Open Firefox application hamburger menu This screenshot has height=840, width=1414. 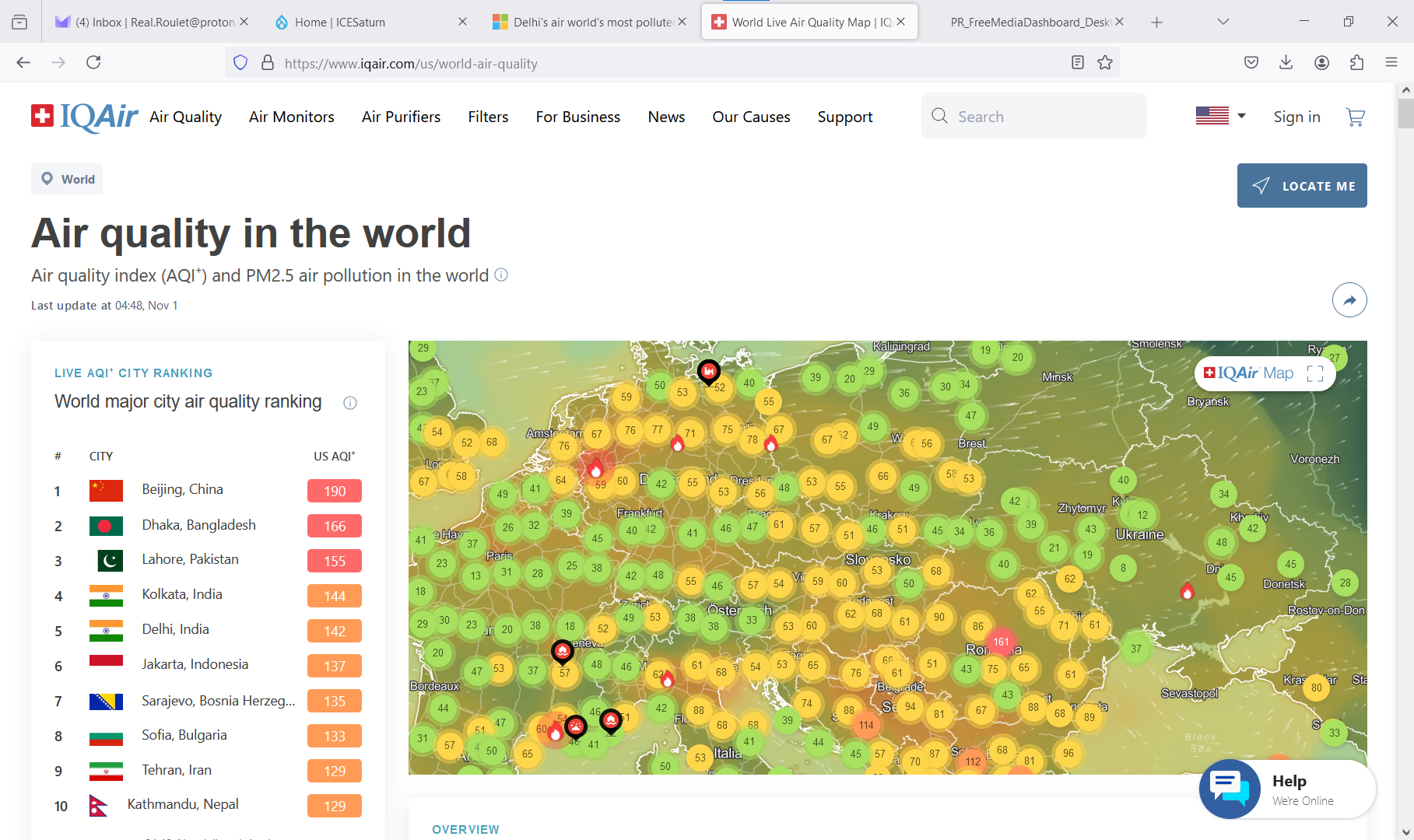click(x=1391, y=63)
